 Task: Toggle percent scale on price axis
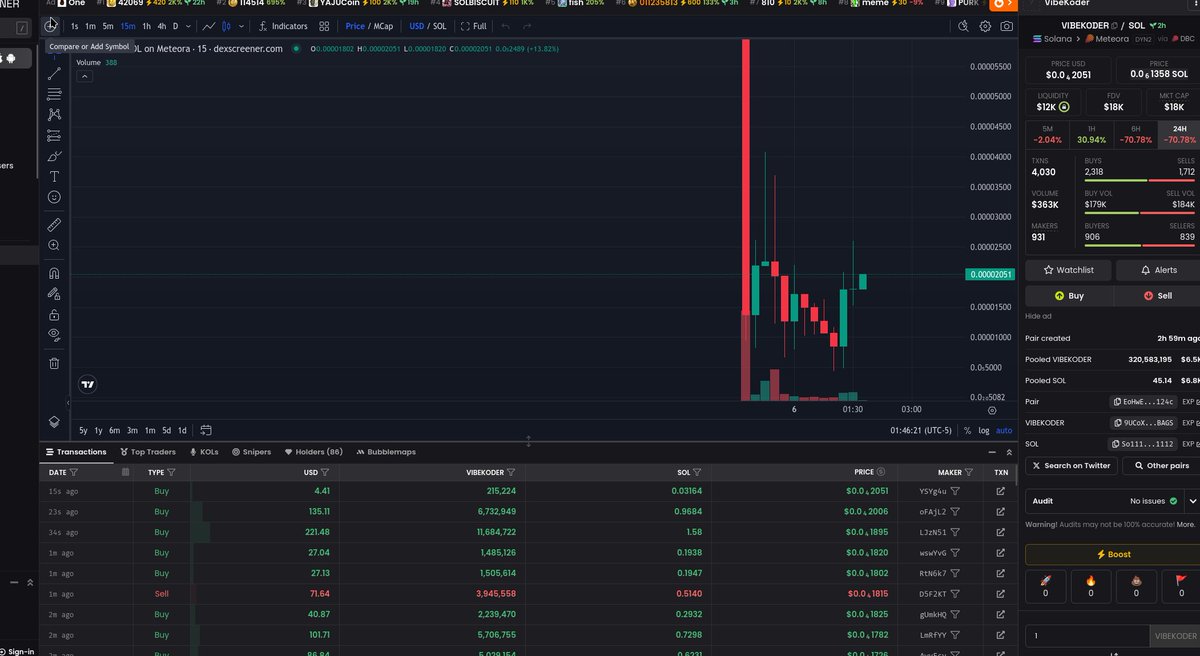coord(967,431)
